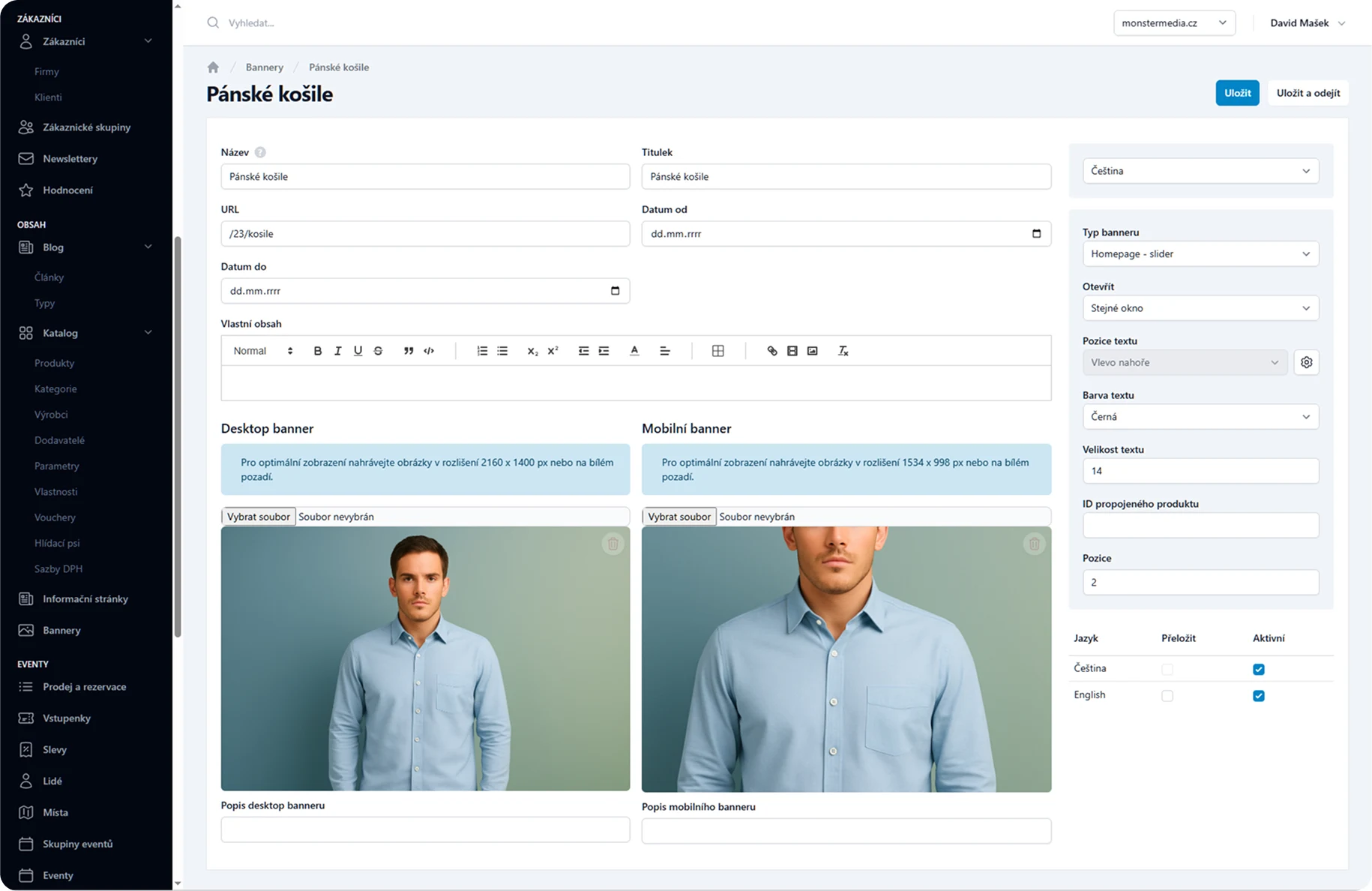
Task: Click the insert link icon
Action: coord(771,351)
